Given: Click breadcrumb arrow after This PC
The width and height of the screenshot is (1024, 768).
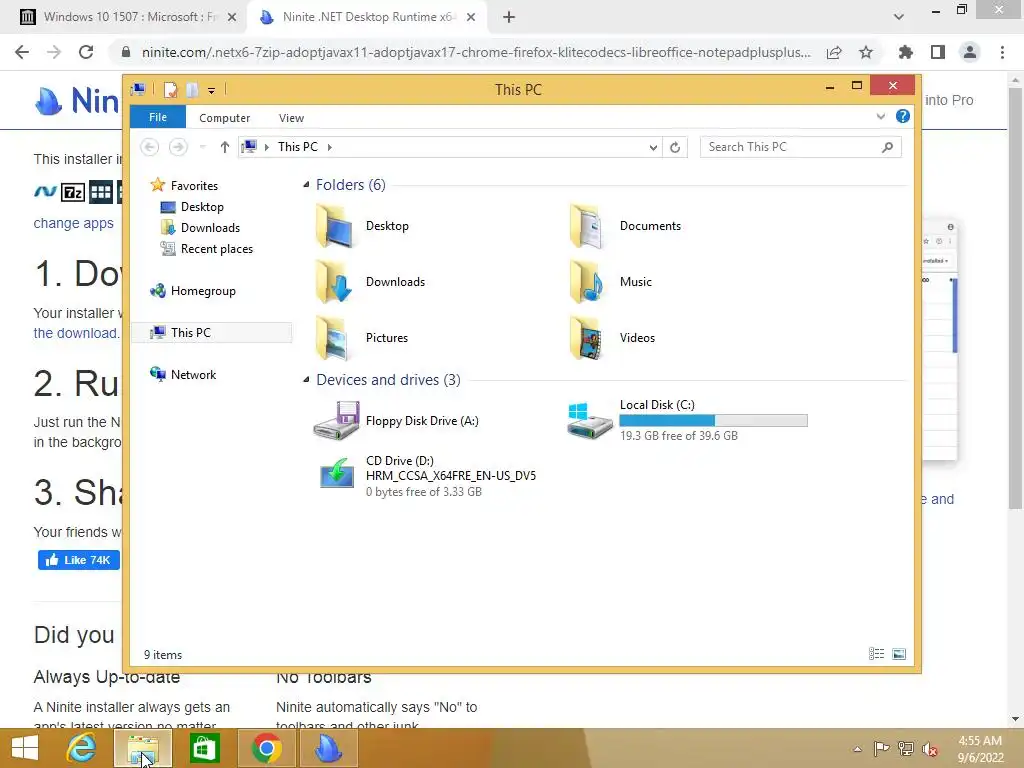Looking at the screenshot, I should (x=330, y=147).
